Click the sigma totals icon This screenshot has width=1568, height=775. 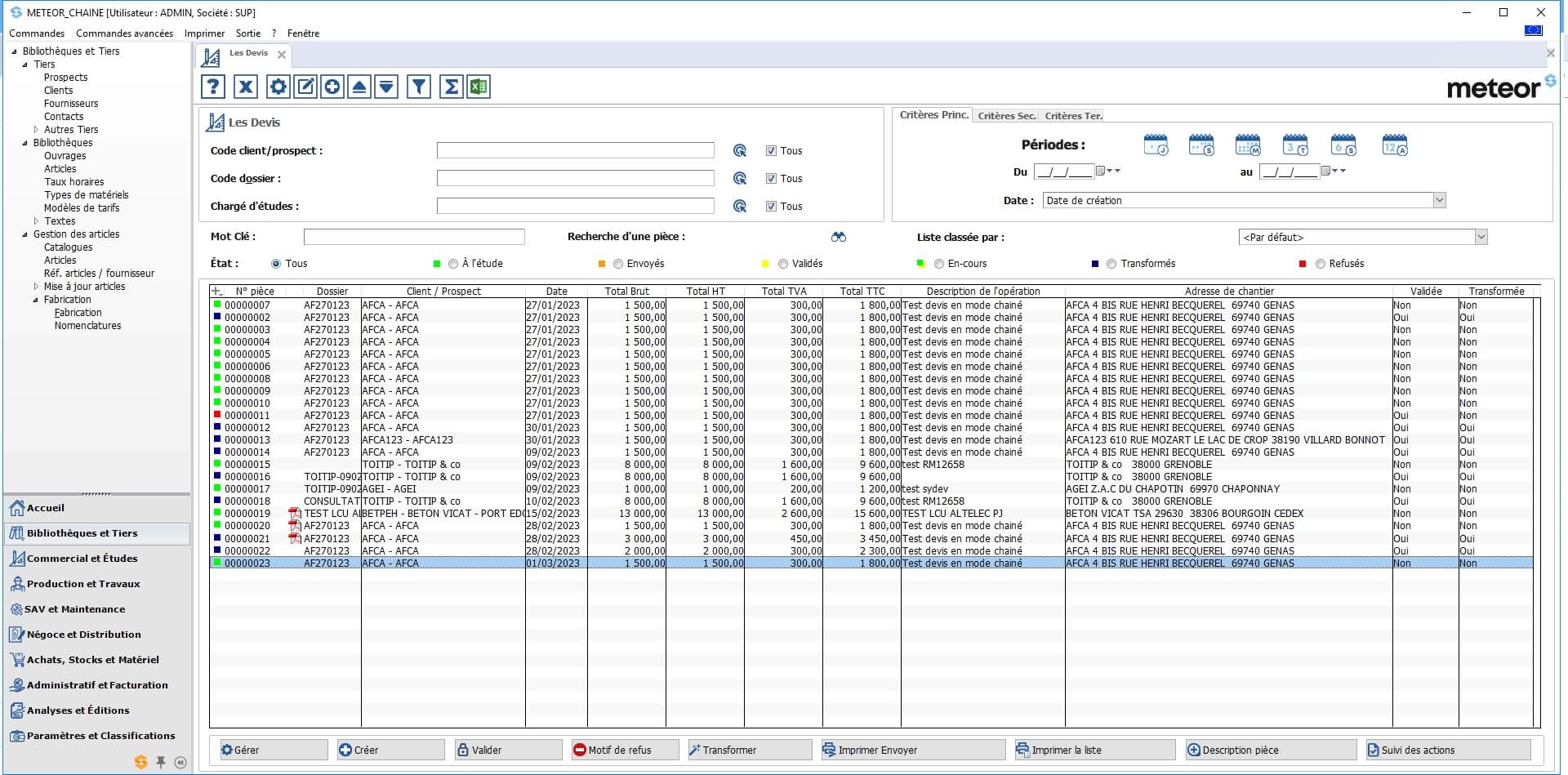coord(451,87)
